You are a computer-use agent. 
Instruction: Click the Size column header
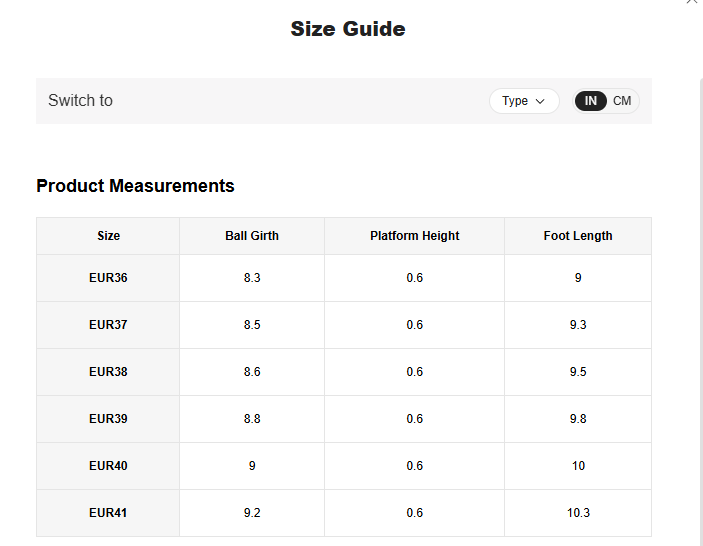tap(108, 236)
